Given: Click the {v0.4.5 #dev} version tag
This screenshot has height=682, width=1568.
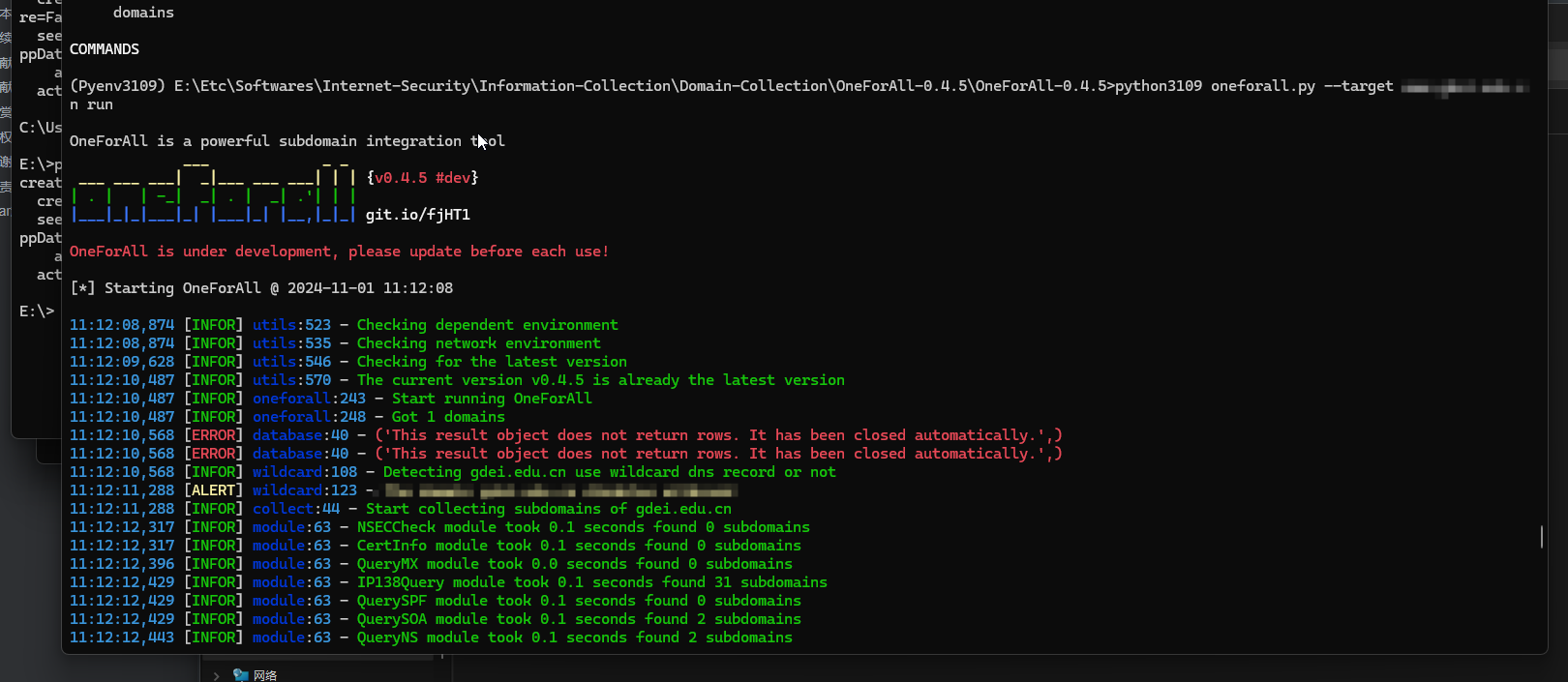Looking at the screenshot, I should pyautogui.click(x=422, y=178).
